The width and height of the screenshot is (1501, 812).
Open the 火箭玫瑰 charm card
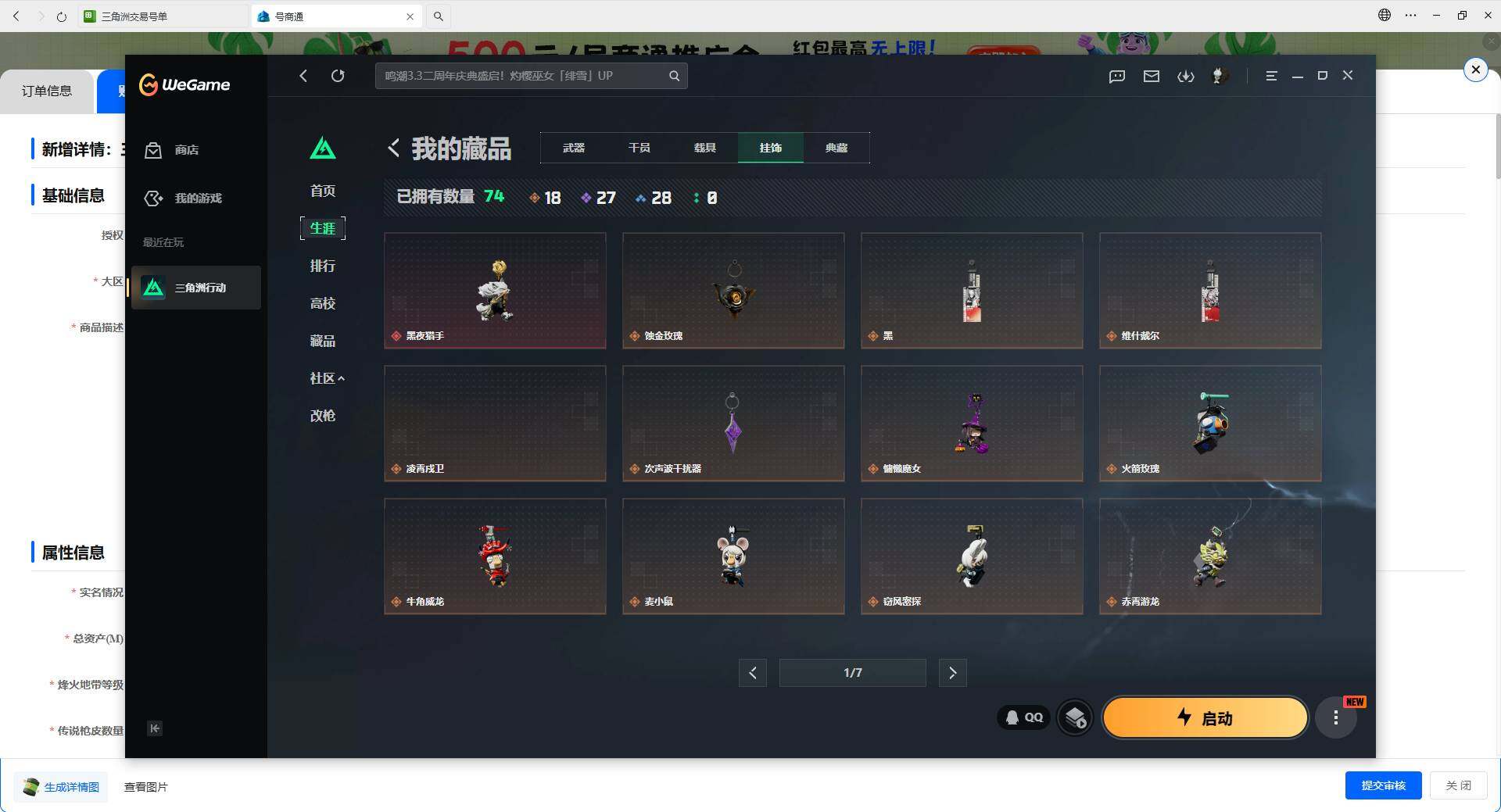tap(1210, 424)
